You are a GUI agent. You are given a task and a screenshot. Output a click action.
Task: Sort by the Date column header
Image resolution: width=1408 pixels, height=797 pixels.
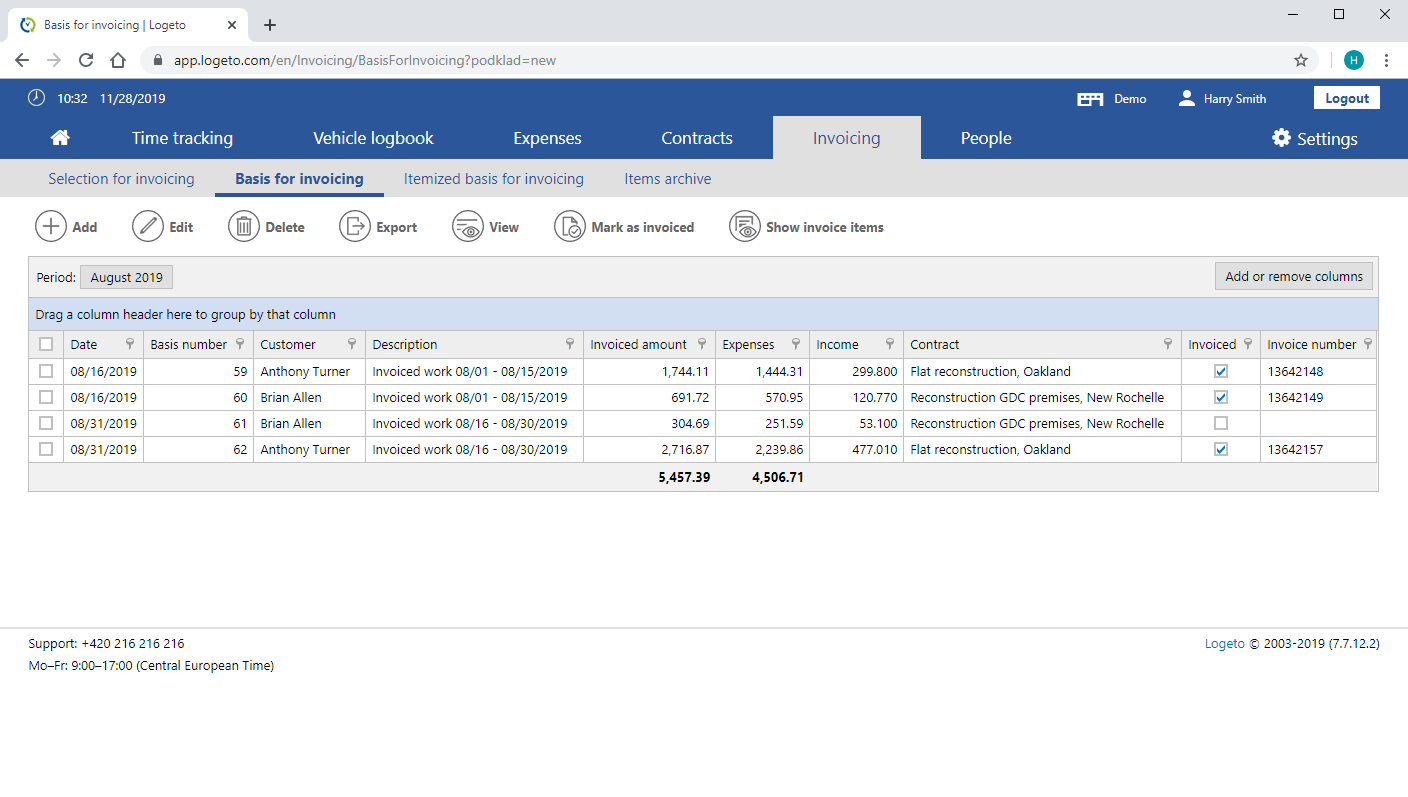point(84,344)
